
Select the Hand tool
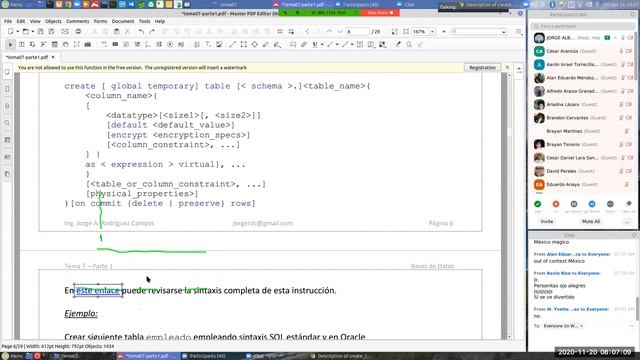point(66,44)
